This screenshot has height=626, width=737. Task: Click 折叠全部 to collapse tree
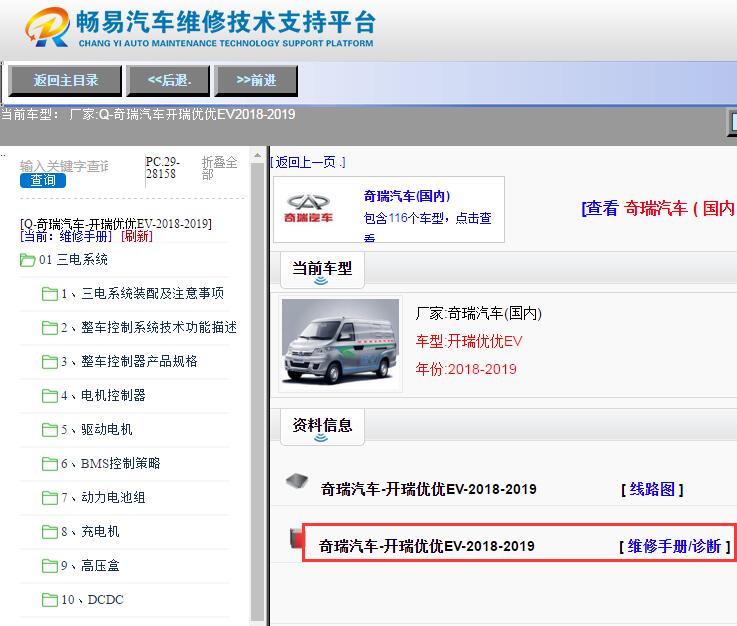(x=219, y=168)
